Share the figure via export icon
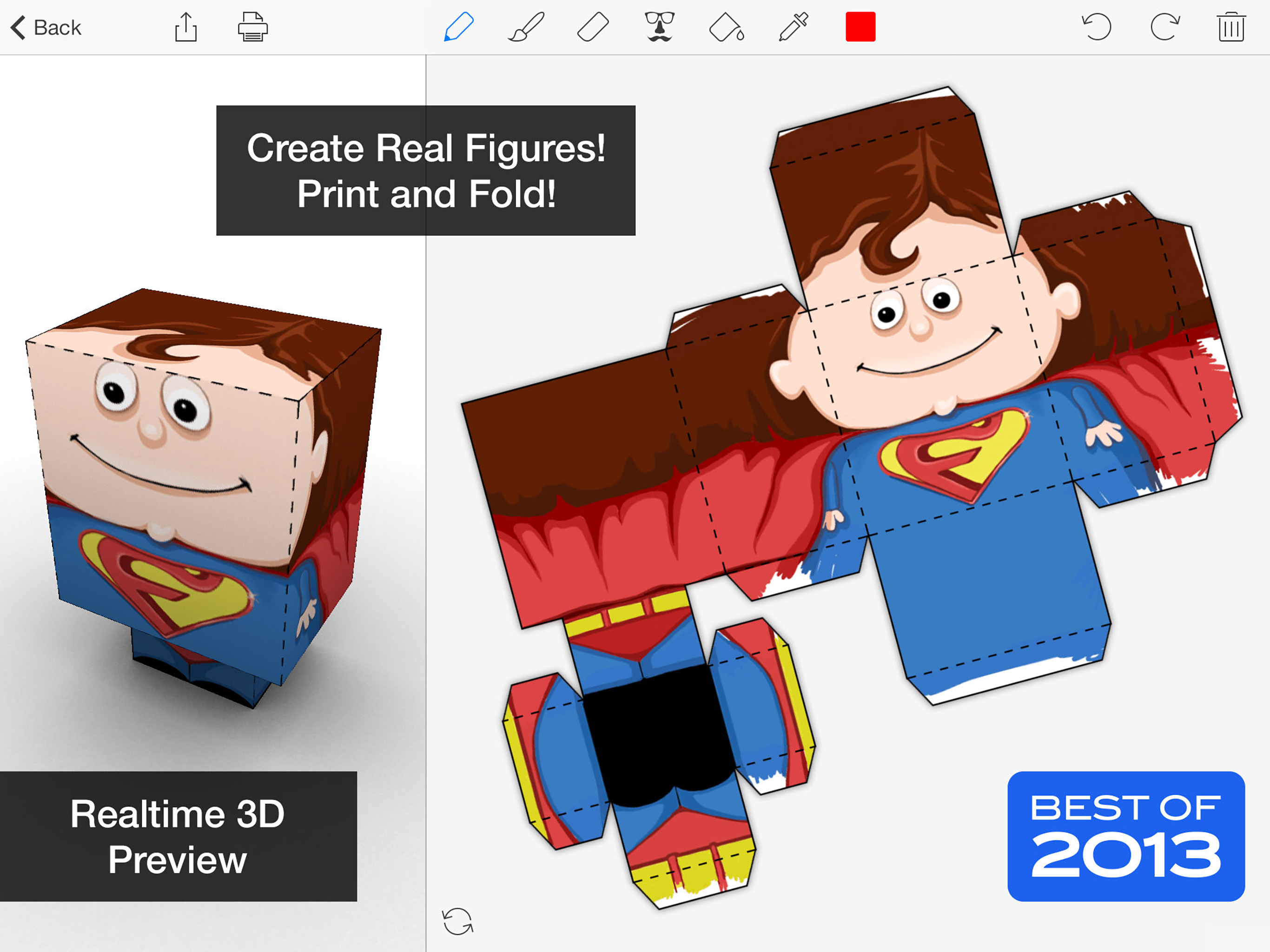 tap(185, 27)
